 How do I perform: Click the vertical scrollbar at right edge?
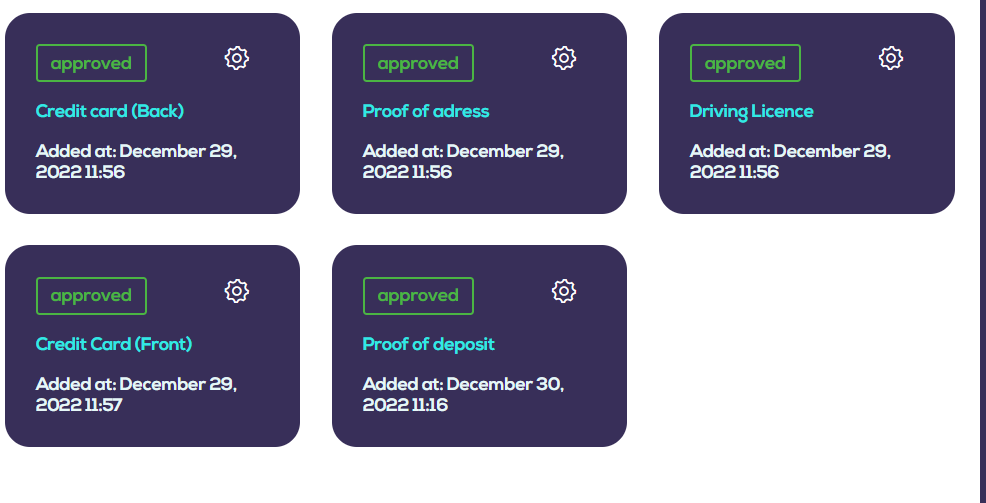click(x=982, y=250)
